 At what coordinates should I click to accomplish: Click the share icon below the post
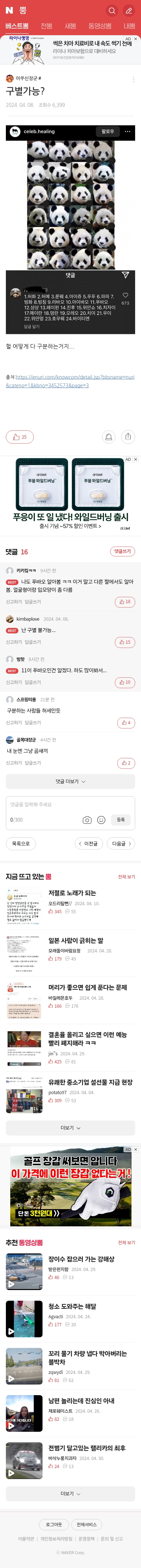tap(127, 436)
